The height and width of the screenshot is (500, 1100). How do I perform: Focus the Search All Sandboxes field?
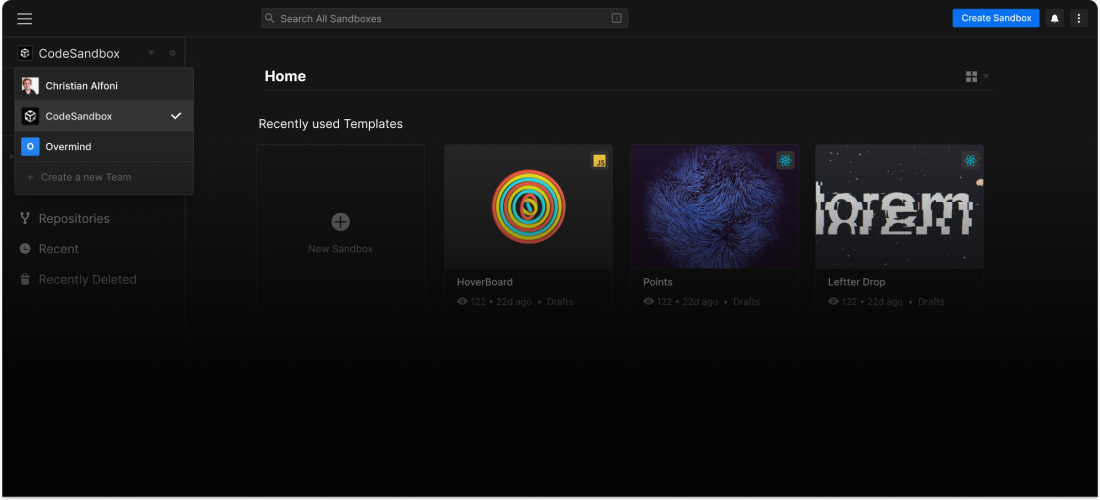pyautogui.click(x=444, y=18)
